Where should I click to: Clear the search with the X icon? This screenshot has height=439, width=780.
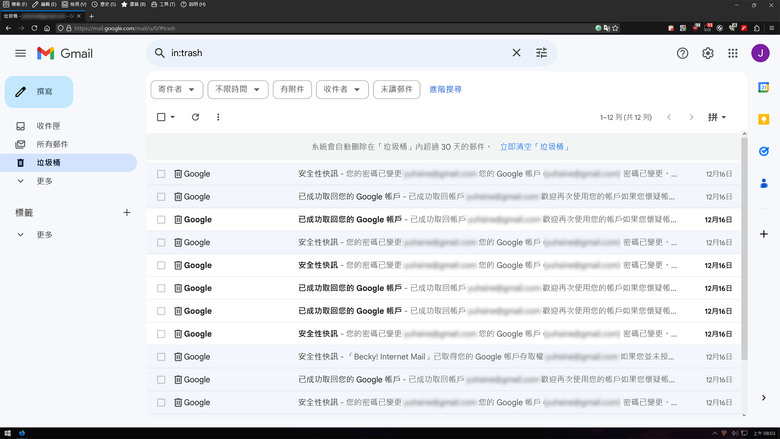pos(517,53)
